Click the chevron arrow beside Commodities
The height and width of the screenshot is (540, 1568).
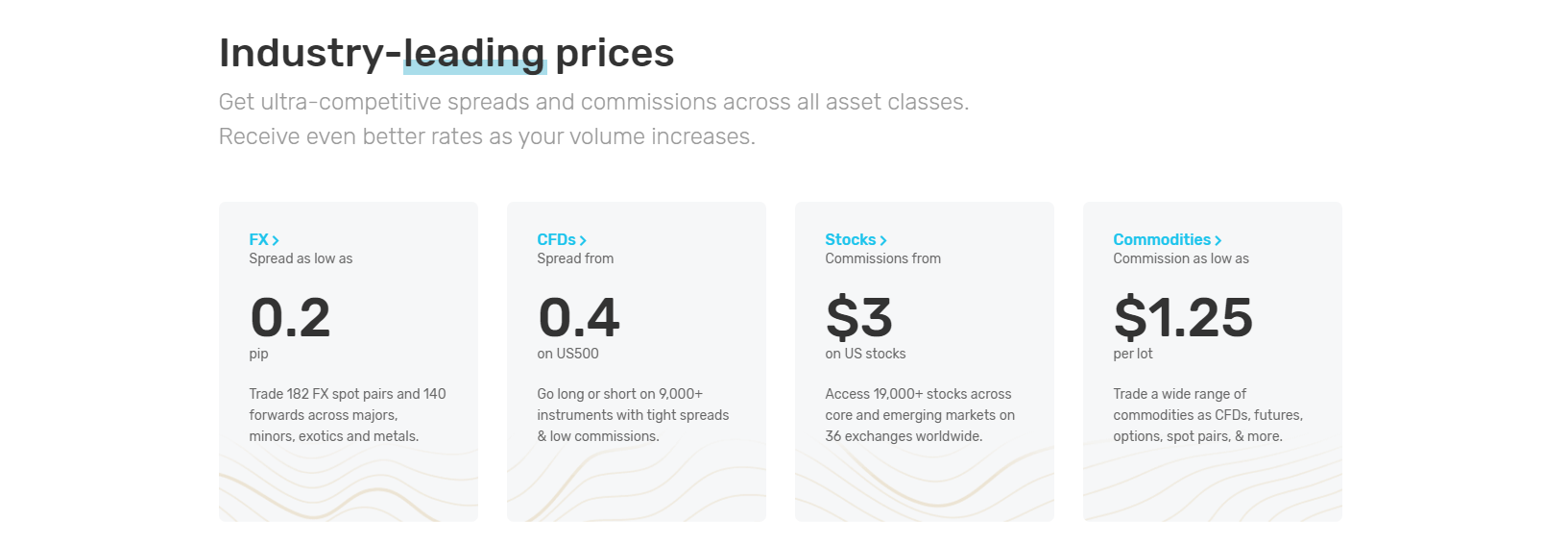point(1218,241)
